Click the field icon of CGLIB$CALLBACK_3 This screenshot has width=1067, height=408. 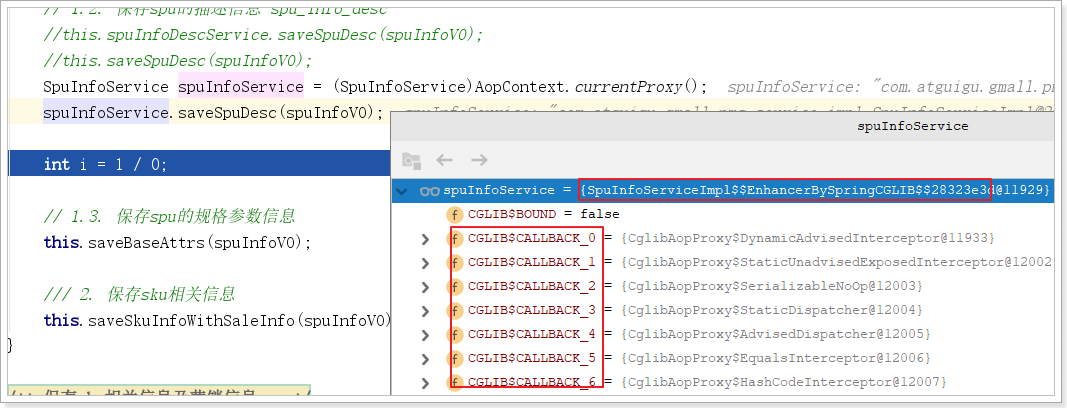pos(455,310)
